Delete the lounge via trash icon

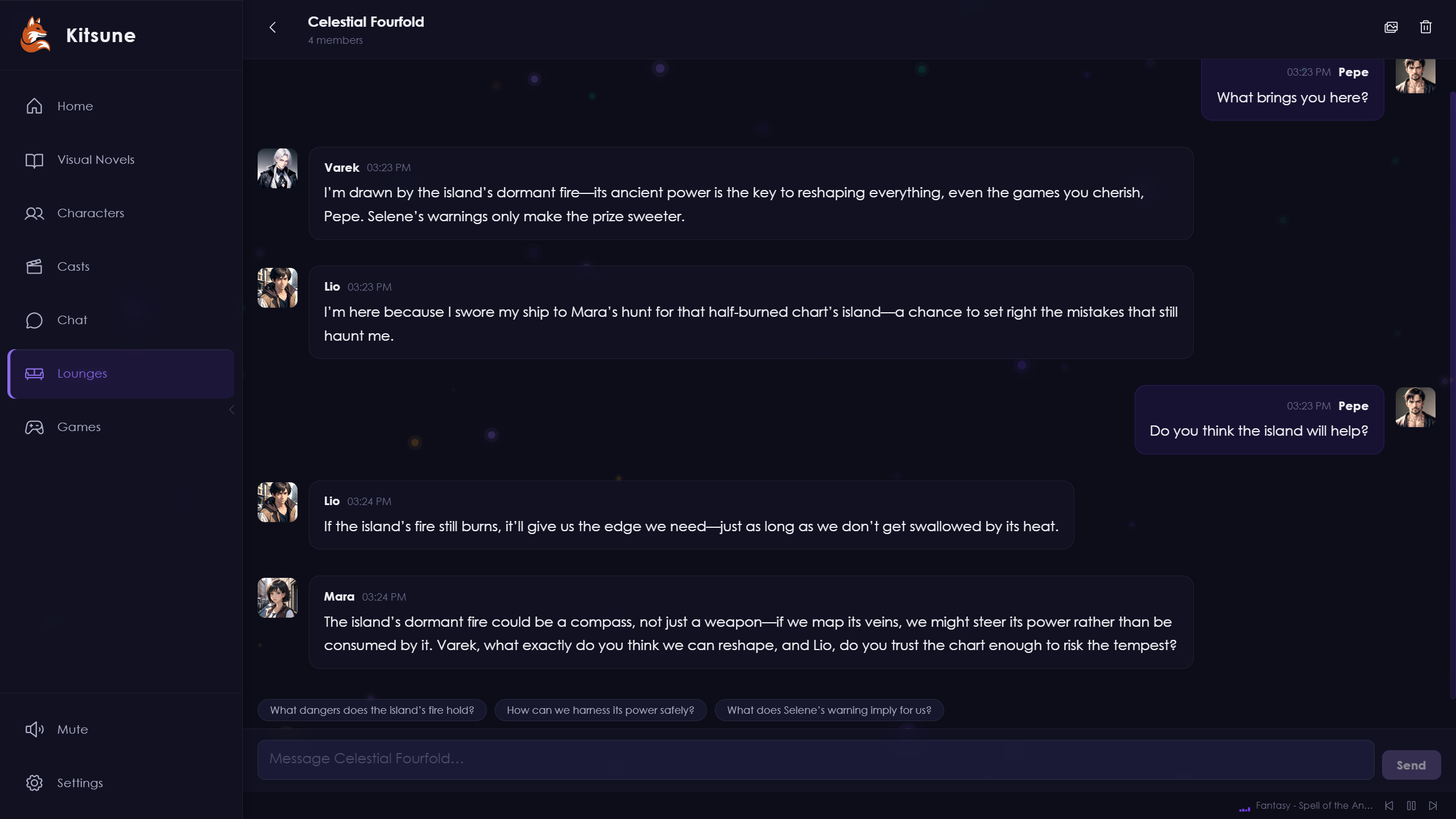click(x=1426, y=27)
